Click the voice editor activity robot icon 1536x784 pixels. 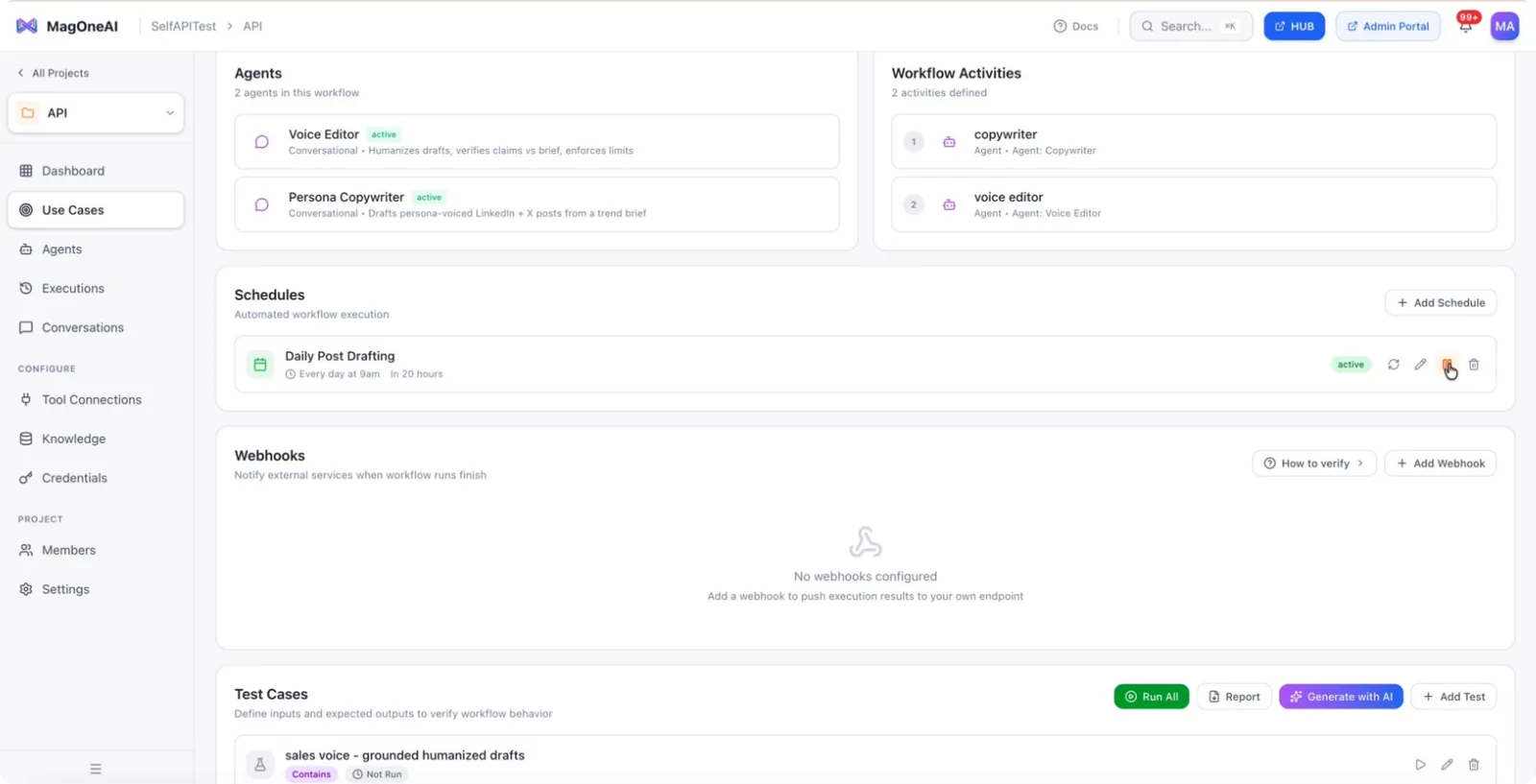948,204
